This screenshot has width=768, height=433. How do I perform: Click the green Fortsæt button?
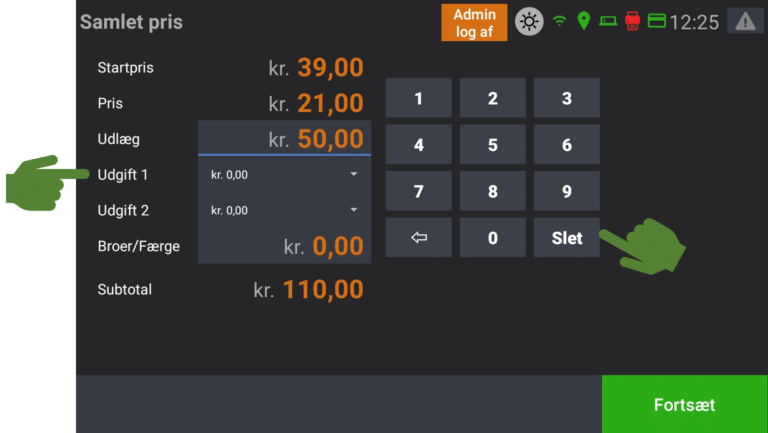[x=684, y=404]
